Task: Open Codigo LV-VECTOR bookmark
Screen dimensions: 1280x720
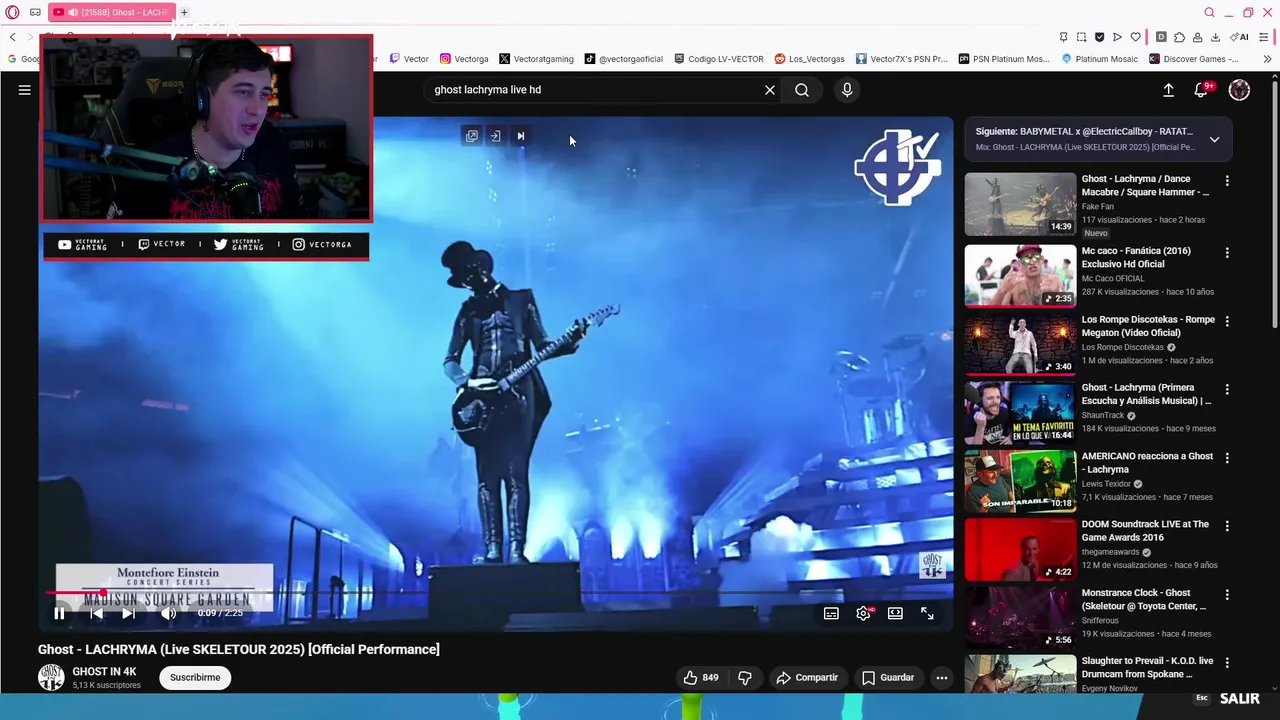Action: [x=719, y=59]
